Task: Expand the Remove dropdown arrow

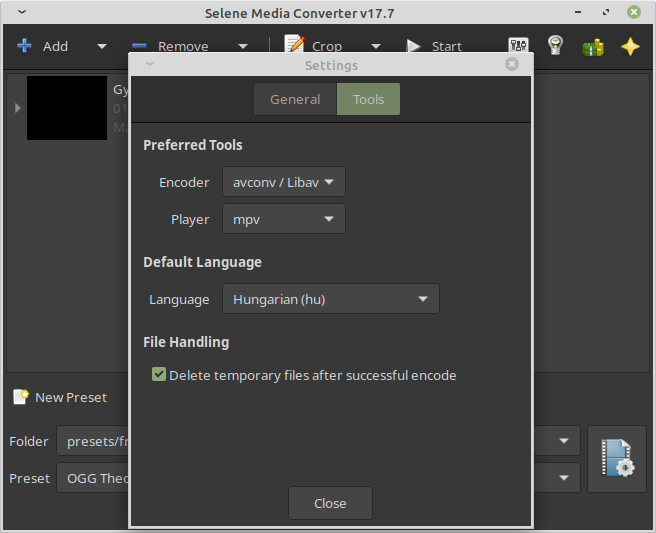Action: coord(243,46)
